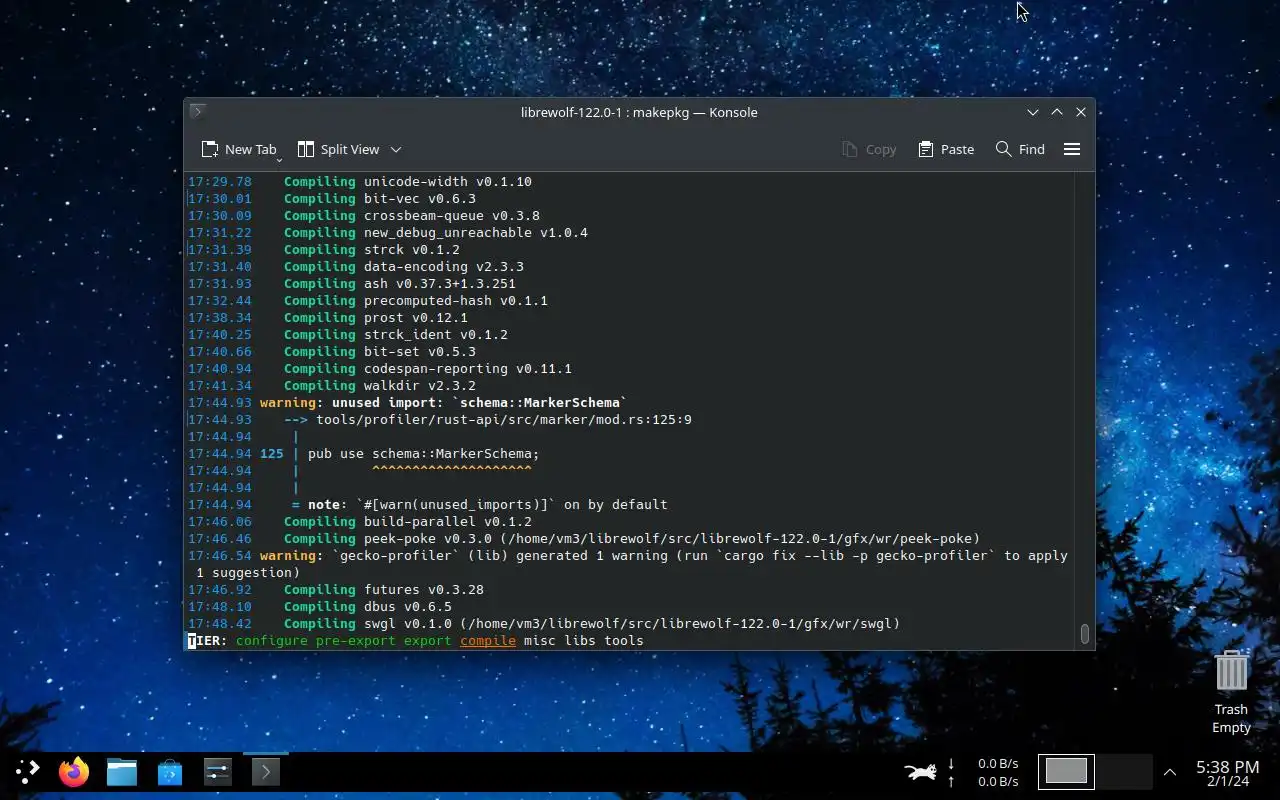Switch to the second virtual desktop
Screen dimensions: 1280x800
(x=1124, y=771)
